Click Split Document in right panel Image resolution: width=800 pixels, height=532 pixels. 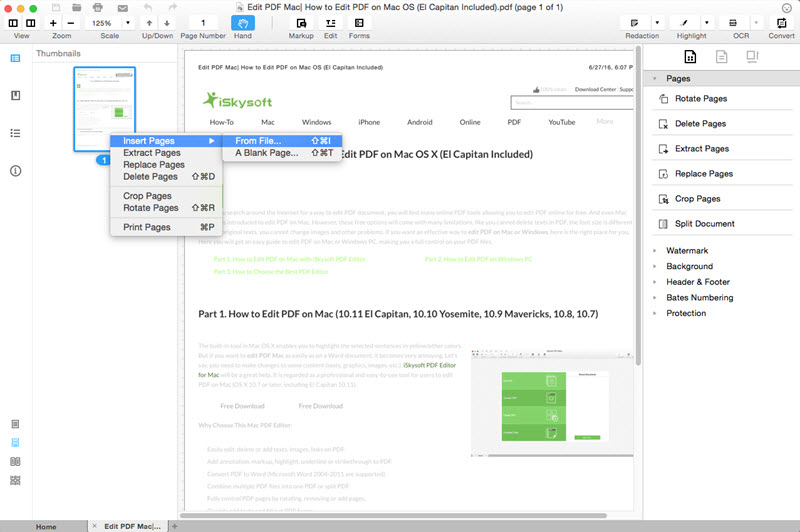point(721,223)
